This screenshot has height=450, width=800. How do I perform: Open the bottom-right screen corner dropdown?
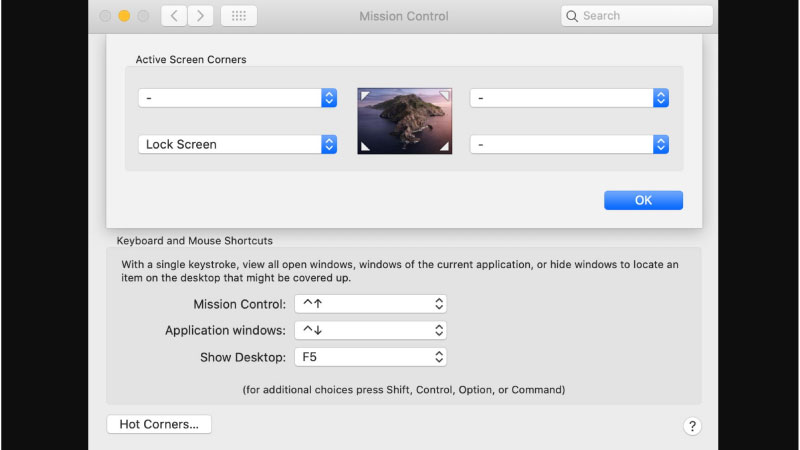[x=568, y=144]
